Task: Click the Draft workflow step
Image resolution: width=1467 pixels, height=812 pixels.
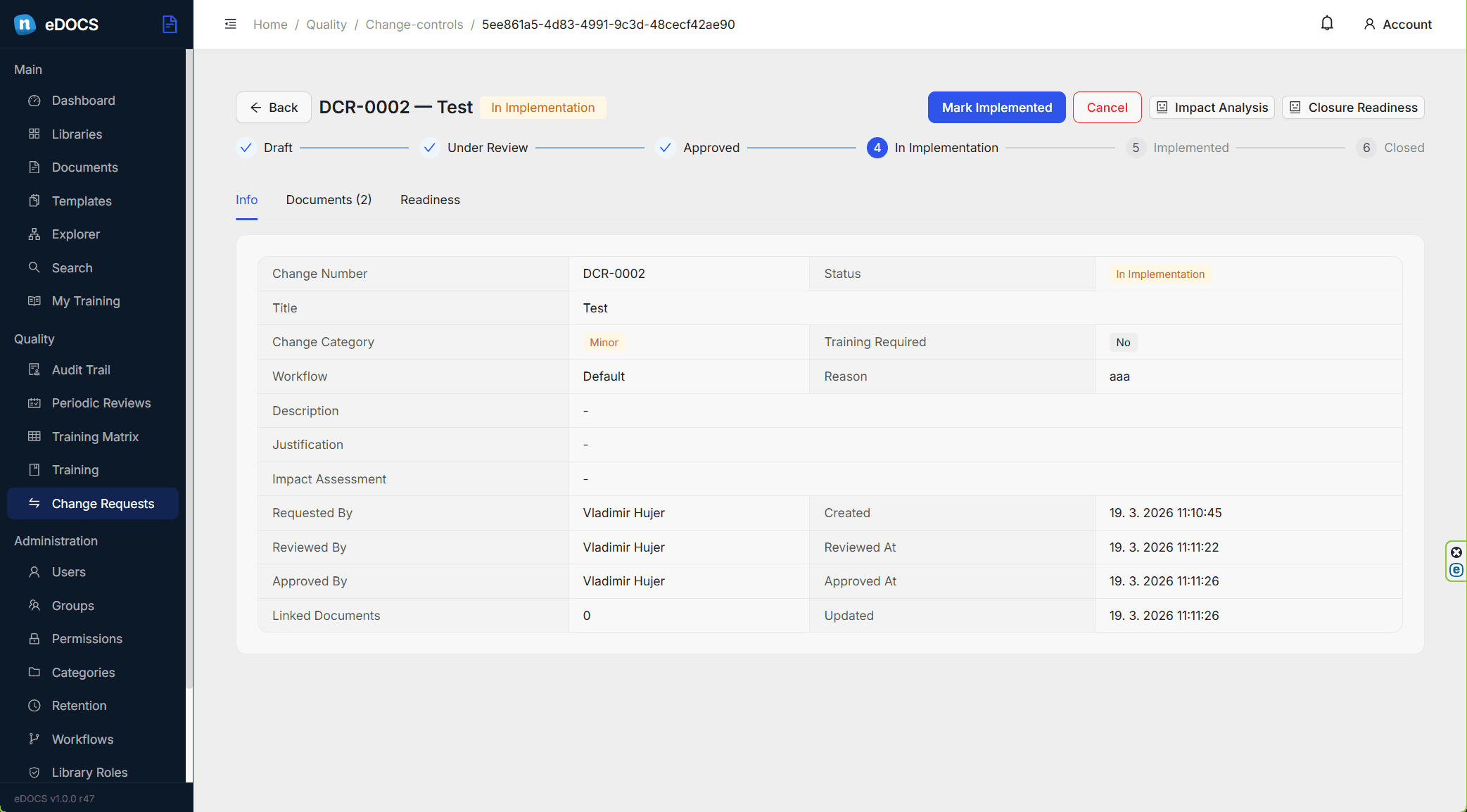Action: tap(265, 148)
